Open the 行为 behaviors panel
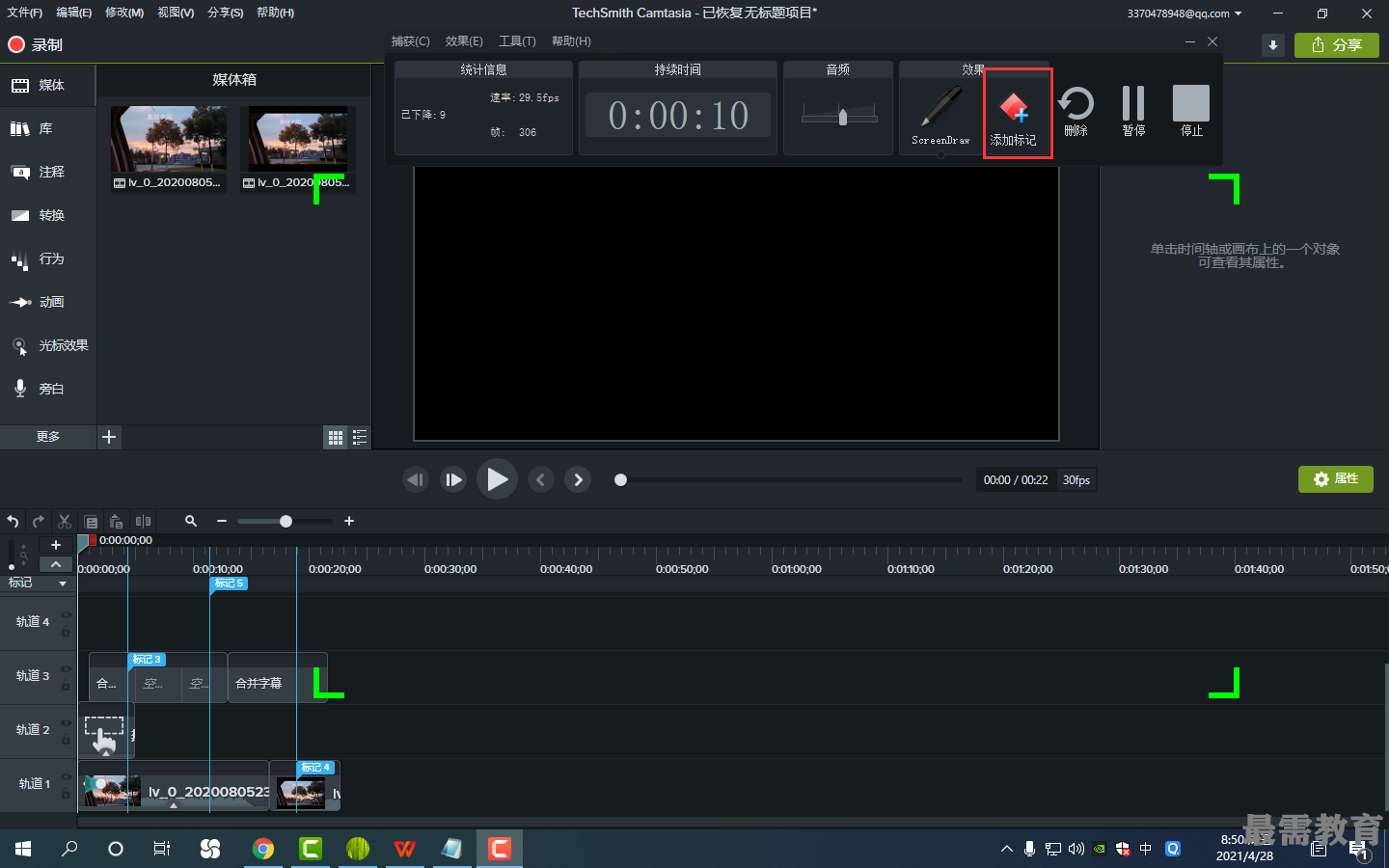Screen dimensions: 1389x868 point(48,258)
